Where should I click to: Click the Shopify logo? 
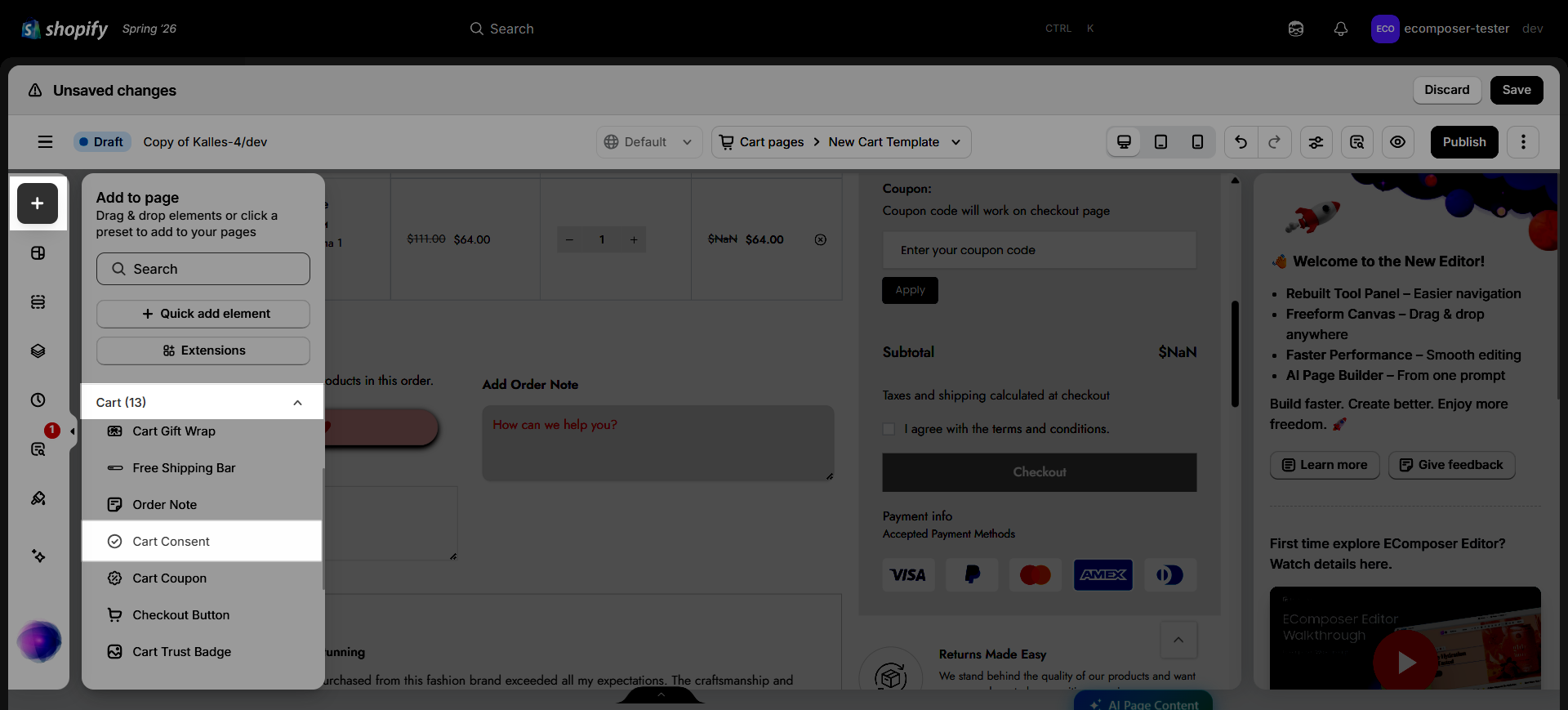coord(65,29)
